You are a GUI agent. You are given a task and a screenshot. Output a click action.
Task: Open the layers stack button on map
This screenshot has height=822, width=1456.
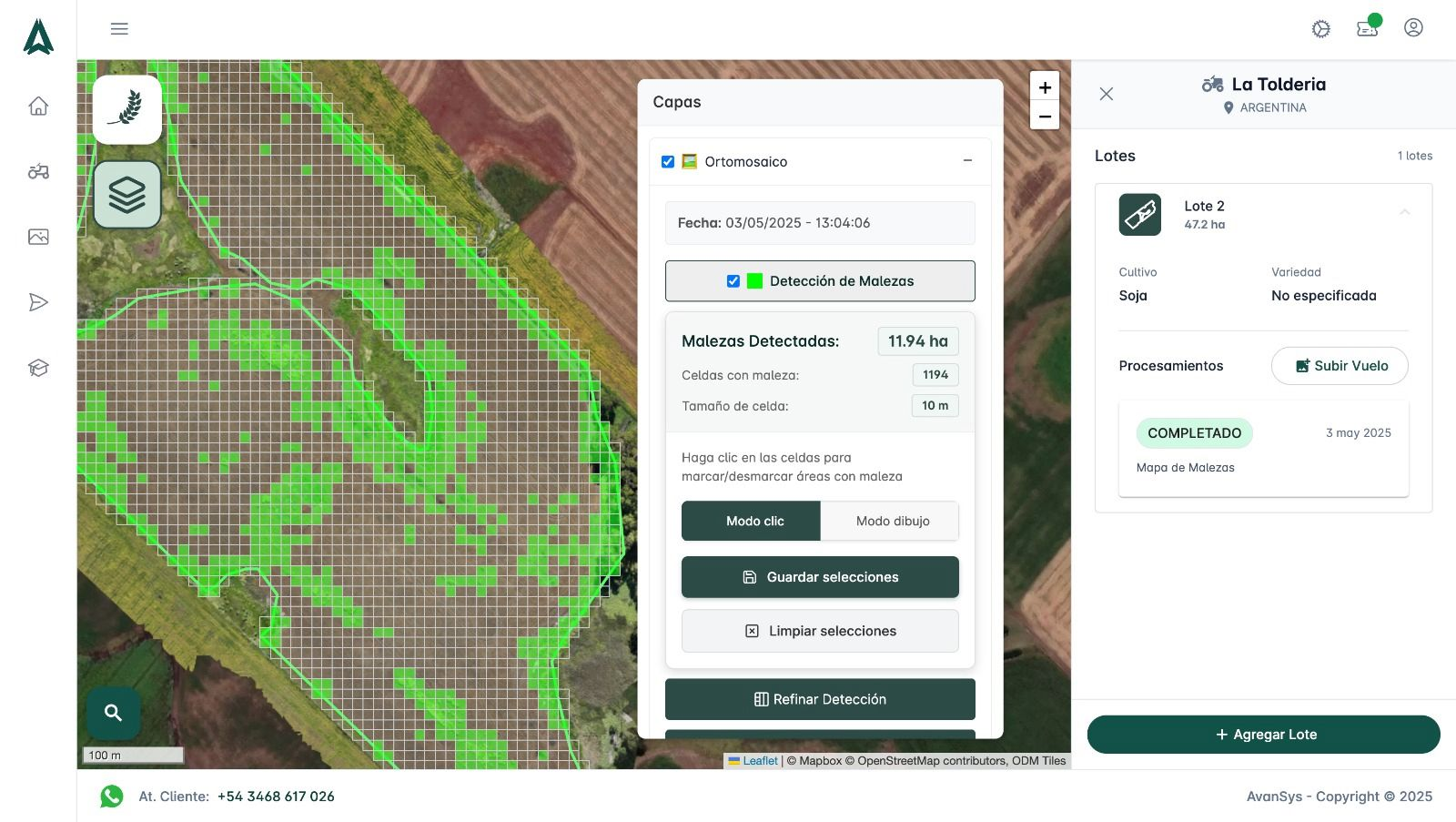pyautogui.click(x=127, y=195)
